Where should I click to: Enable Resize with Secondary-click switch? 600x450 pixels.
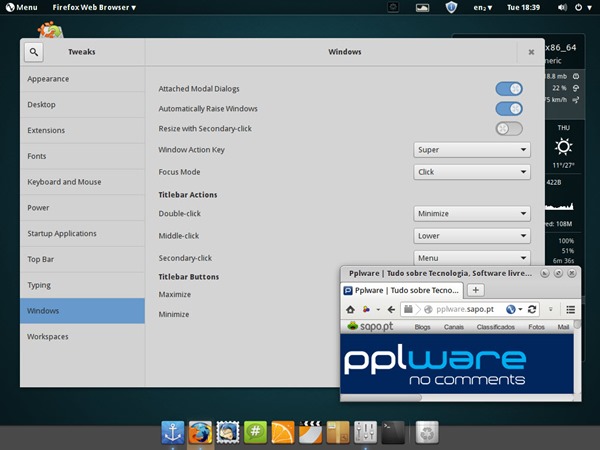pyautogui.click(x=509, y=129)
